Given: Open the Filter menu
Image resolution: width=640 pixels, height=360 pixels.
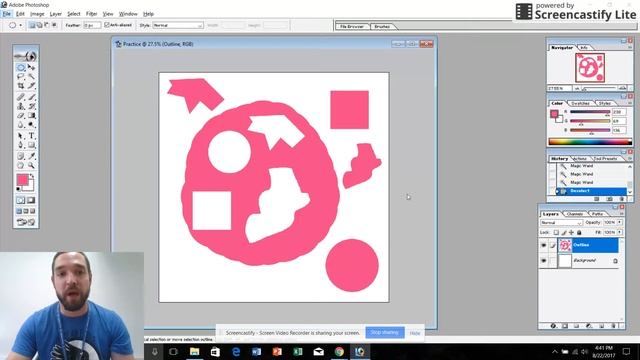Looking at the screenshot, I should point(91,14).
